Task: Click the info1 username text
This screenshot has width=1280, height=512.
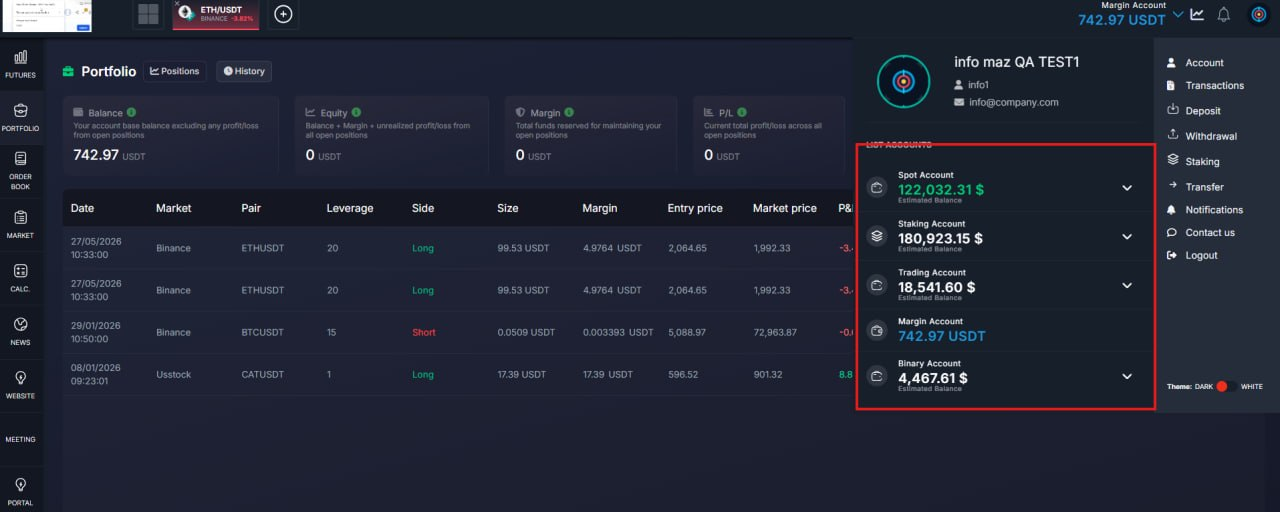Action: (979, 85)
